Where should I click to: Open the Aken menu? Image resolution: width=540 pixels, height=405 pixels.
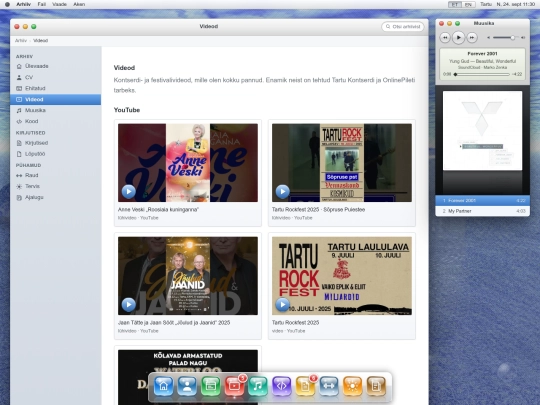(79, 4)
